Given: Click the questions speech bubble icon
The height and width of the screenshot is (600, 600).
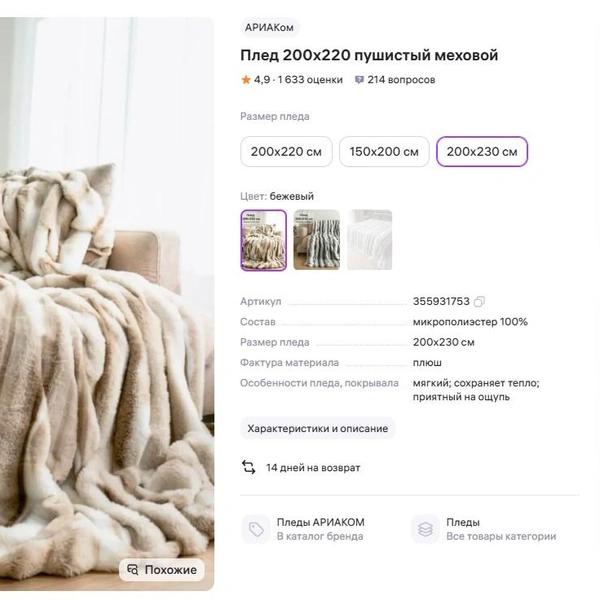Looking at the screenshot, I should point(359,80).
